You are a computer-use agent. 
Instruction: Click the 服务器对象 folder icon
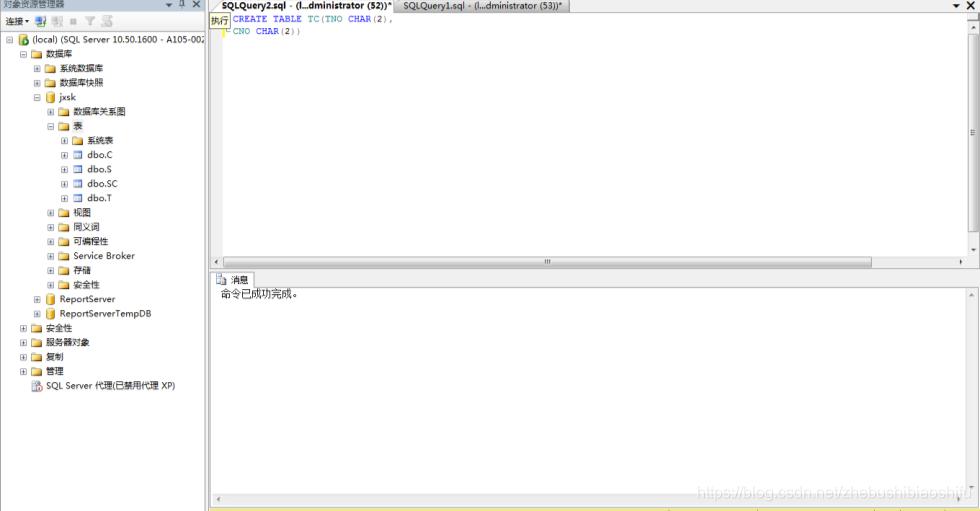36,342
